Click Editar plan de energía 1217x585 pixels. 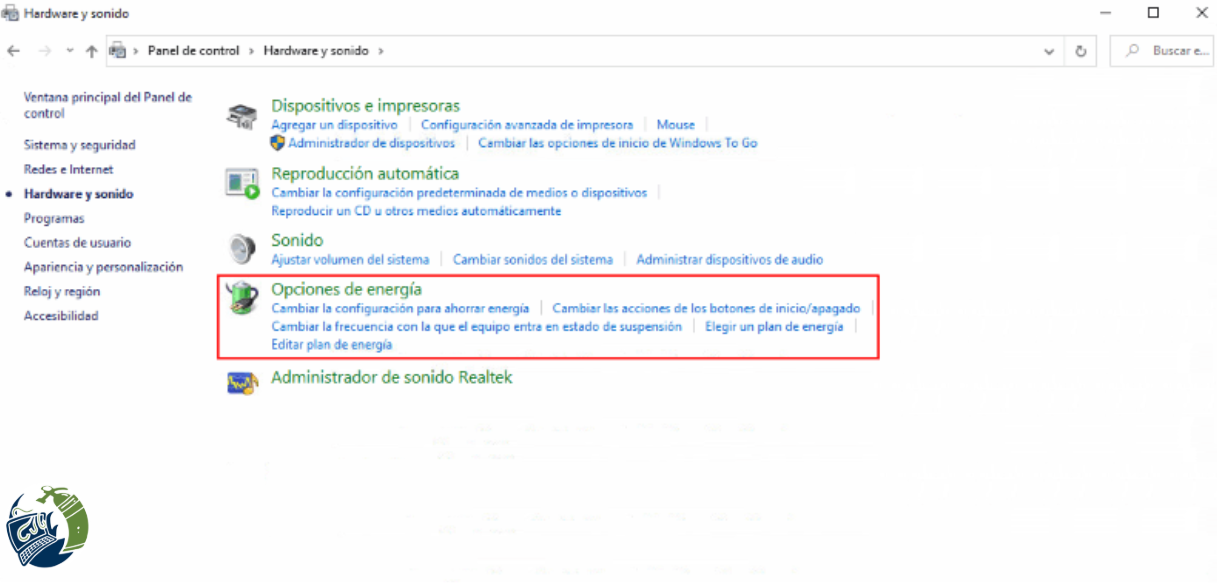(x=331, y=345)
